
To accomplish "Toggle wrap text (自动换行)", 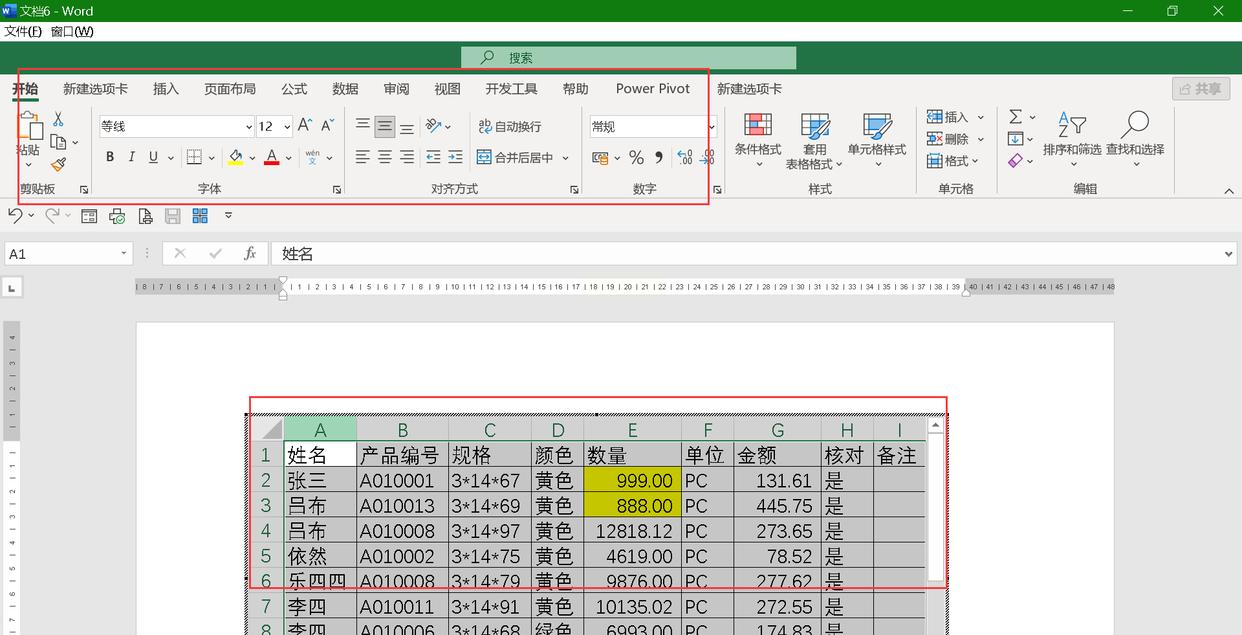I will tap(510, 126).
